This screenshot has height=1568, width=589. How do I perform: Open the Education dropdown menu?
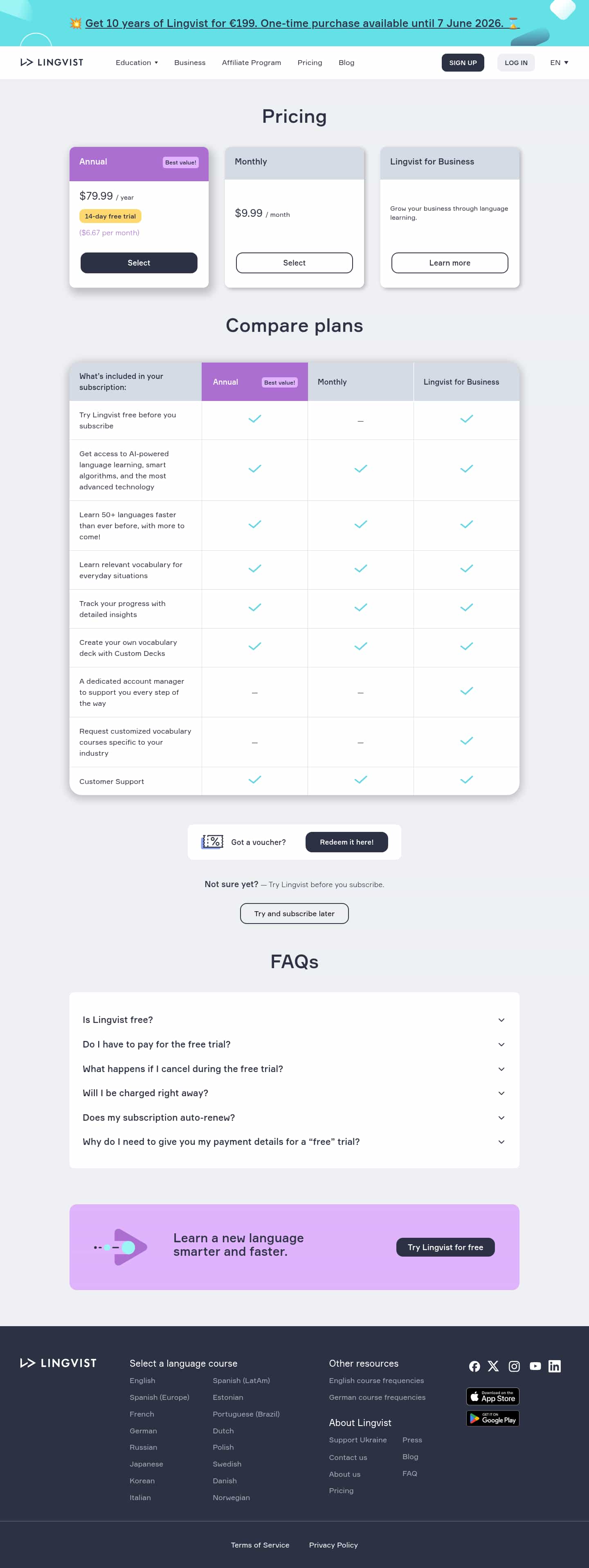(x=137, y=63)
